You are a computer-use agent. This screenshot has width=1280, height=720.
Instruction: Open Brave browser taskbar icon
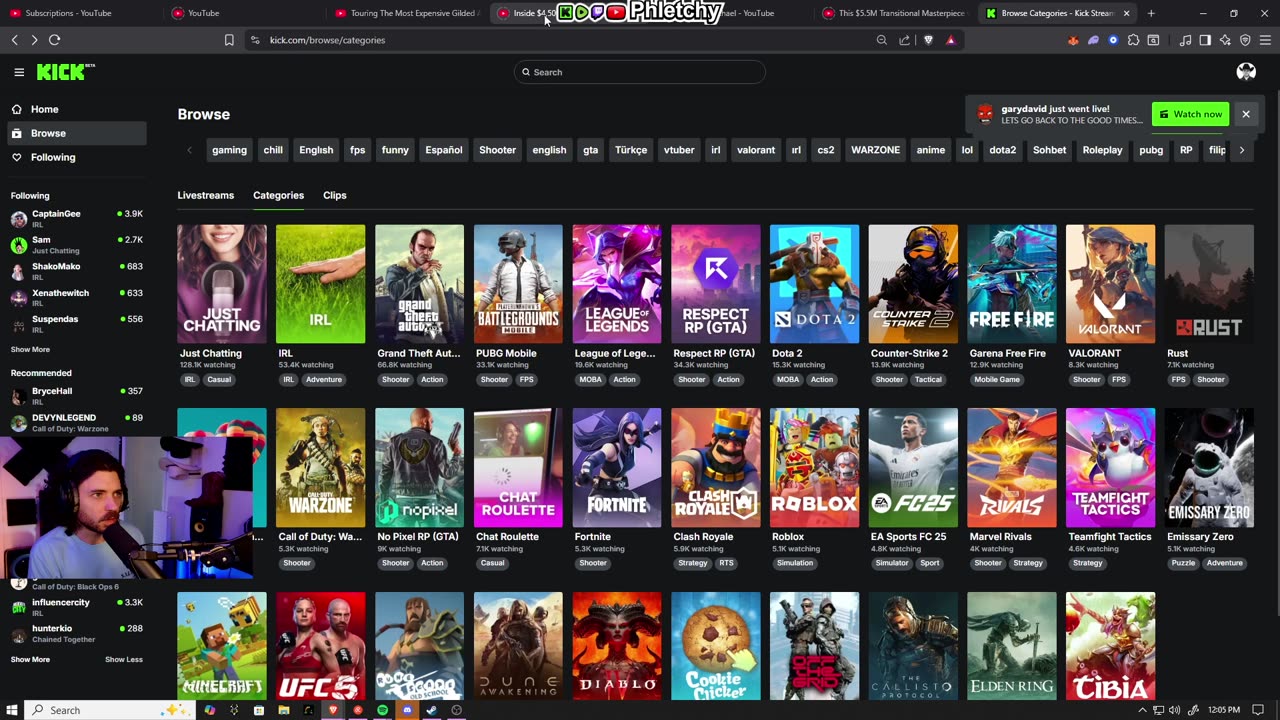click(333, 710)
